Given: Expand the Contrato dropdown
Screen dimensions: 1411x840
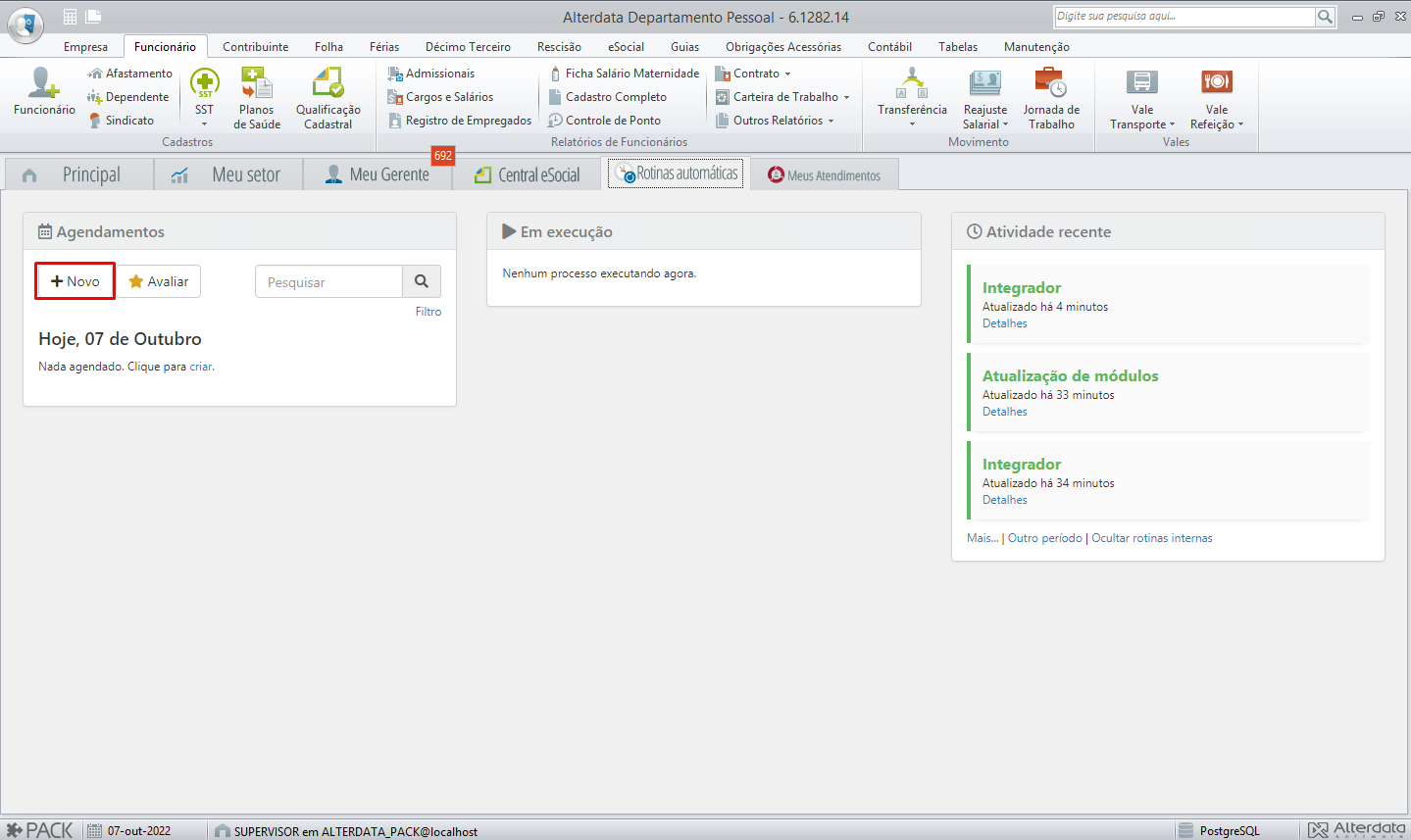Looking at the screenshot, I should (787, 74).
